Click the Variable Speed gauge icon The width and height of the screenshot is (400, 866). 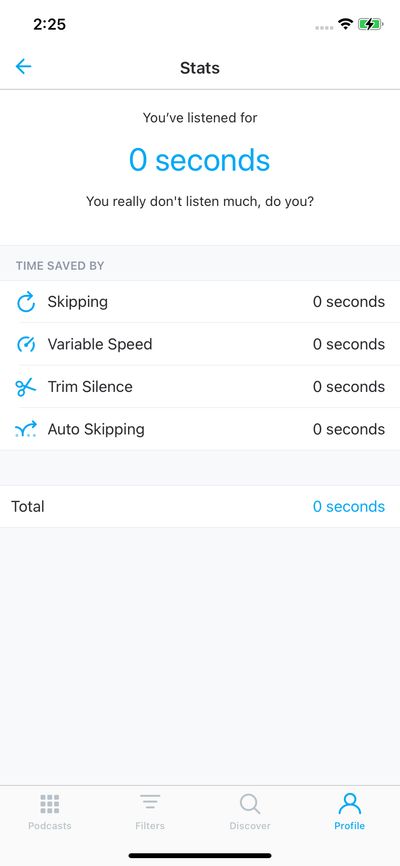[25, 344]
